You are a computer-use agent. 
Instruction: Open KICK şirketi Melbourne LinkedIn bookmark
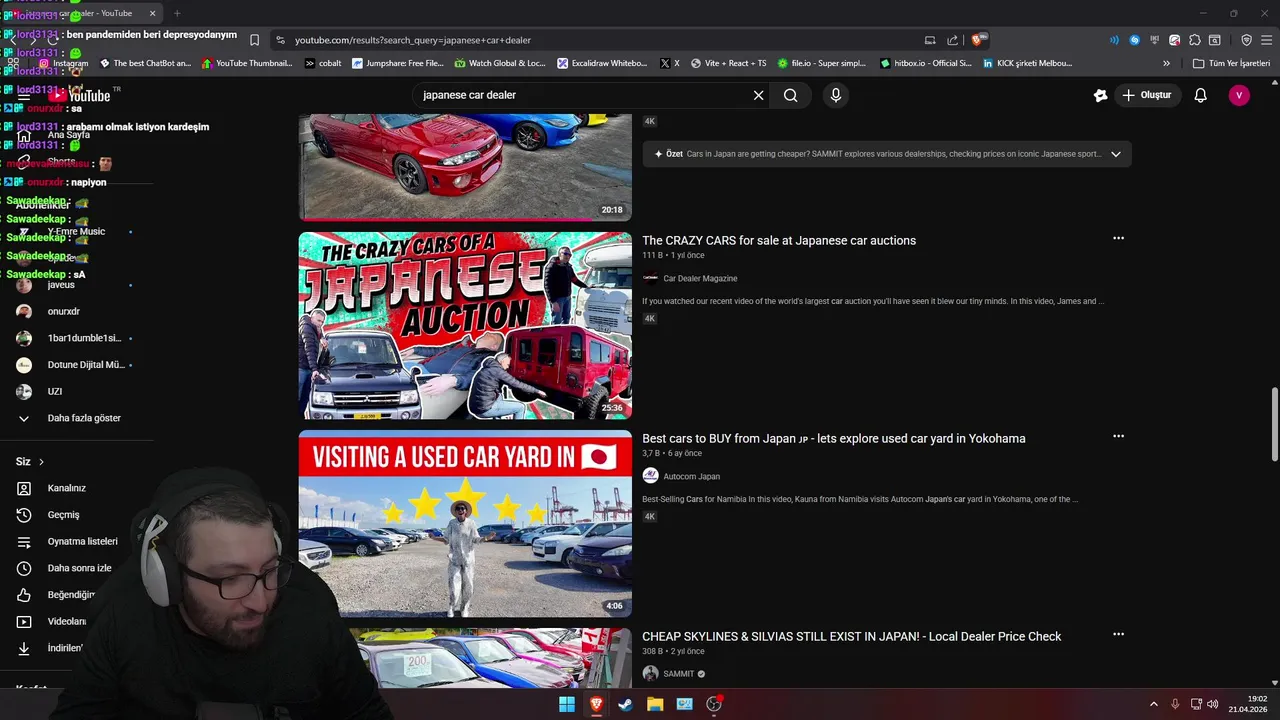(1027, 63)
